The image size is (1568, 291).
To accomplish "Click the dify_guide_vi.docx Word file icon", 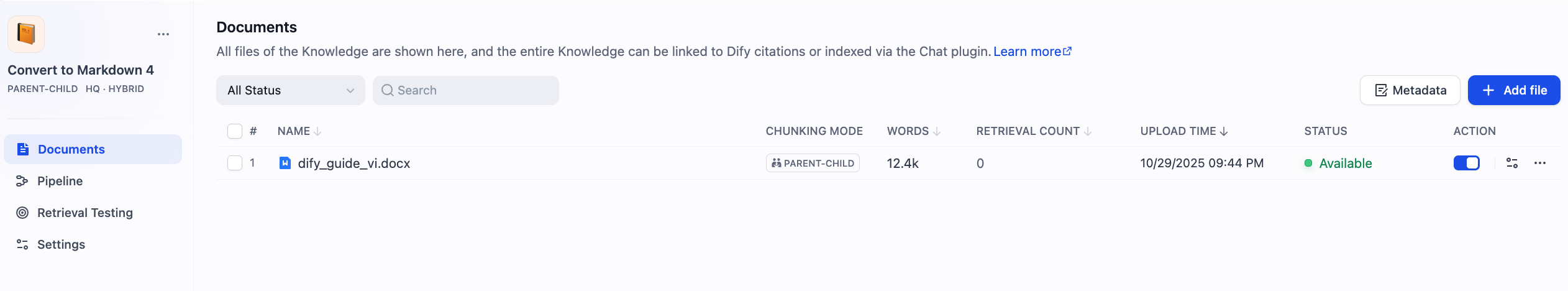I will click(x=285, y=163).
